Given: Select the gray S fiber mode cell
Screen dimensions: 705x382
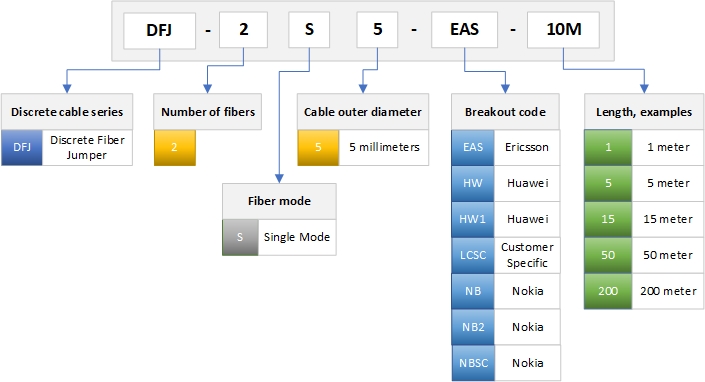Looking at the screenshot, I should point(240,237).
